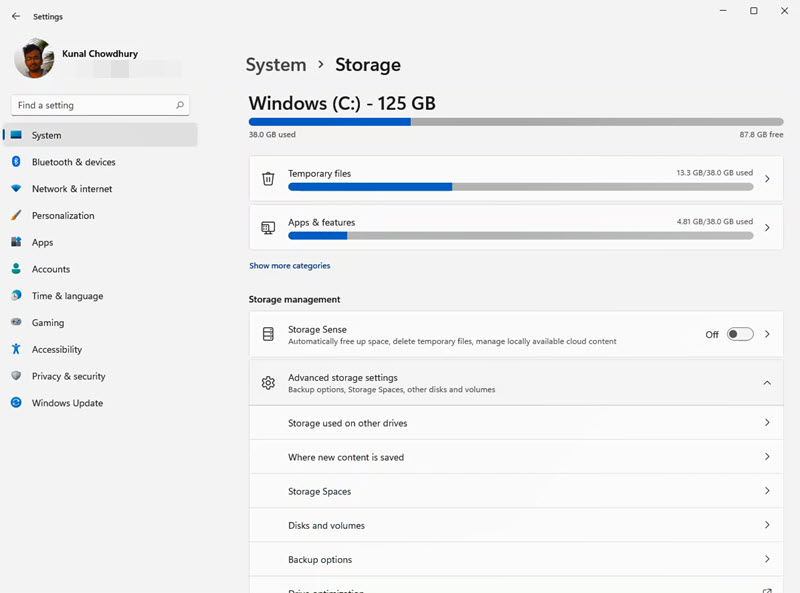The image size is (800, 593).
Task: Click chevron for Storage used on other drives
Action: pos(767,423)
